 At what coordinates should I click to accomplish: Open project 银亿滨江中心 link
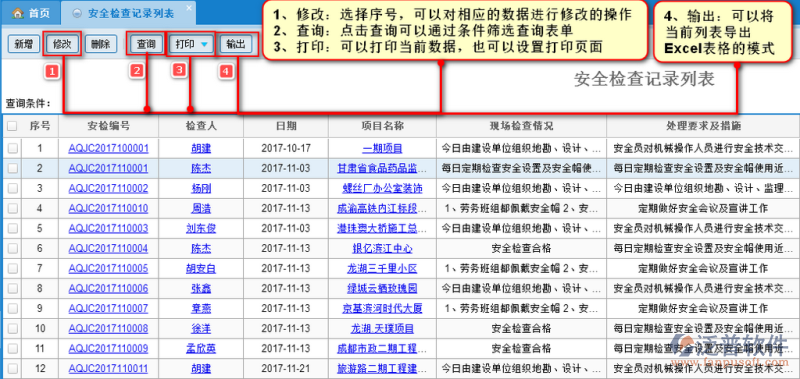coord(383,248)
